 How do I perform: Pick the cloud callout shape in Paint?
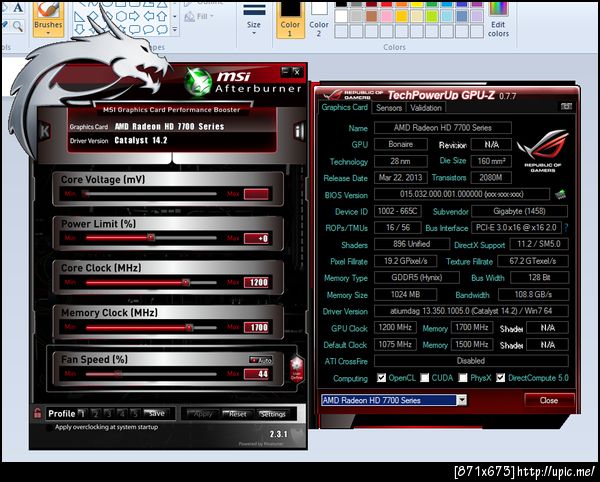pos(162,29)
